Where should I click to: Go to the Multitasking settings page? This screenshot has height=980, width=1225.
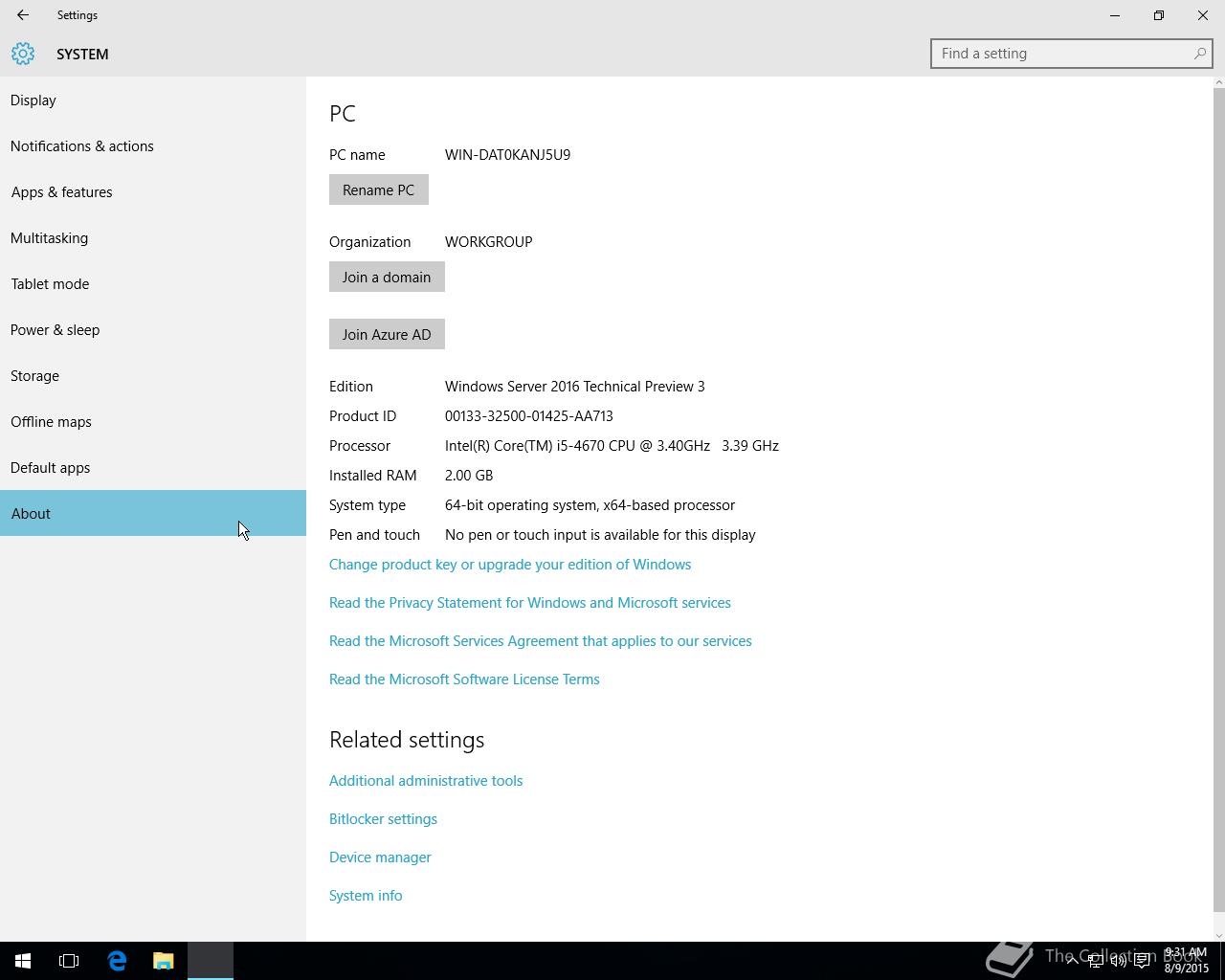pyautogui.click(x=153, y=238)
